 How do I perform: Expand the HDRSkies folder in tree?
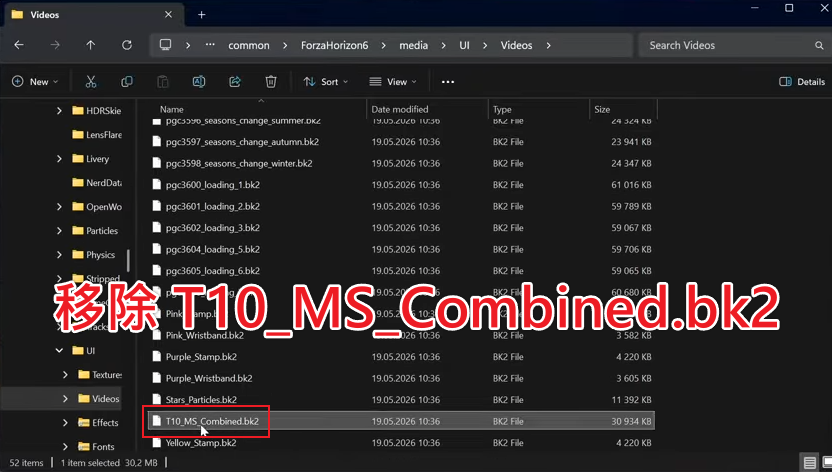[59, 111]
